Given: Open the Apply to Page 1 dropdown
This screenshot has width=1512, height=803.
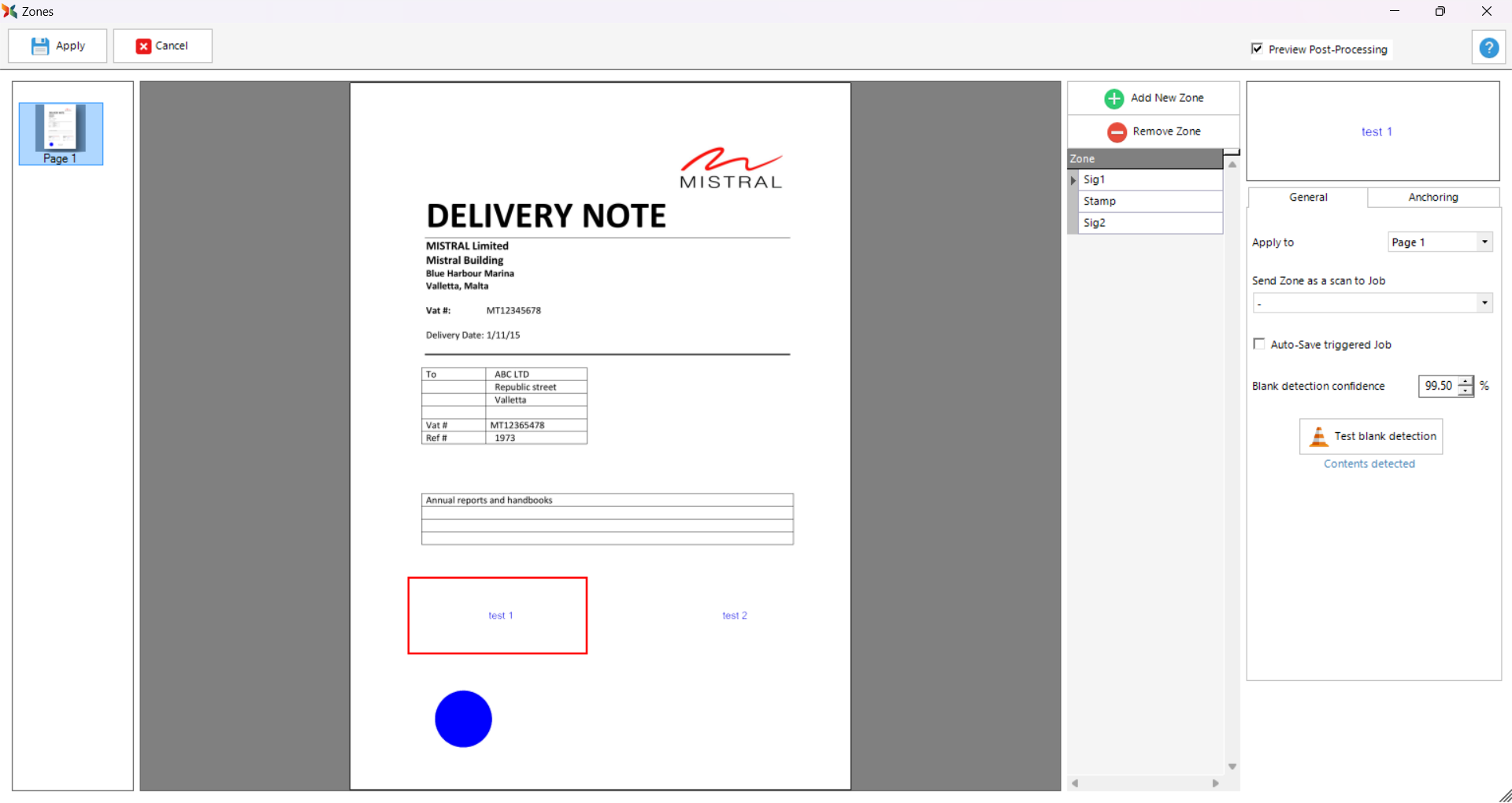Looking at the screenshot, I should pyautogui.click(x=1484, y=242).
